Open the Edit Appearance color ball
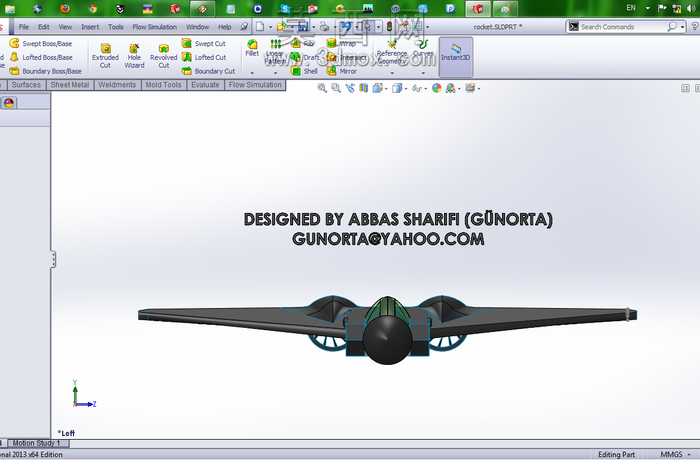The image size is (700, 465). (x=436, y=88)
